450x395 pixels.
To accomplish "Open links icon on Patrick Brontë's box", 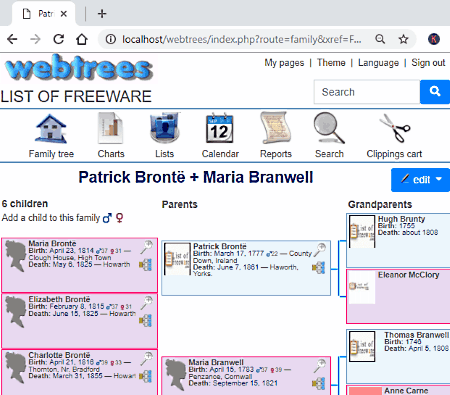I will coord(319,268).
